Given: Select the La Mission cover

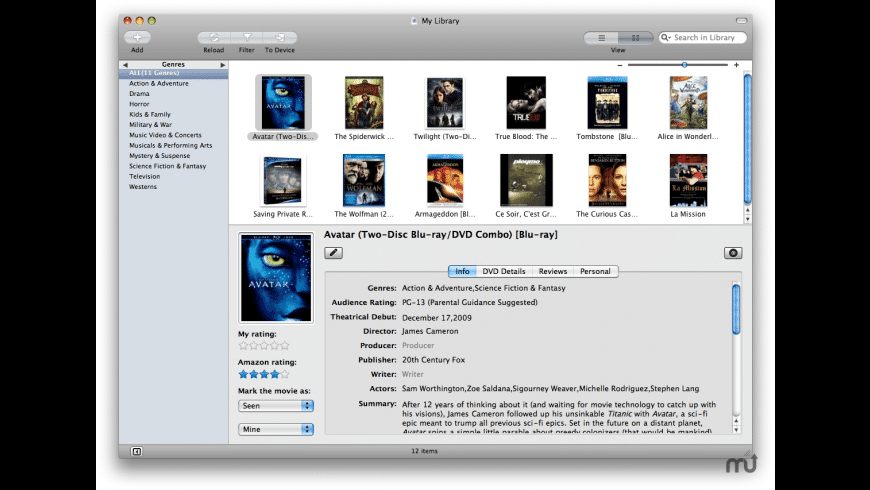Looking at the screenshot, I should (688, 180).
